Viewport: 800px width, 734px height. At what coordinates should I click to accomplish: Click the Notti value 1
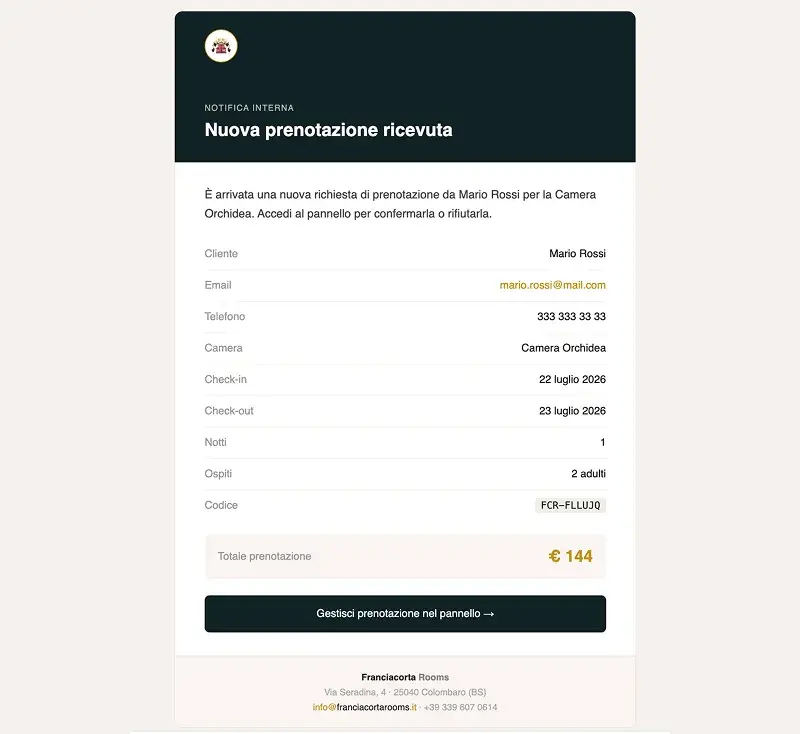(x=603, y=442)
